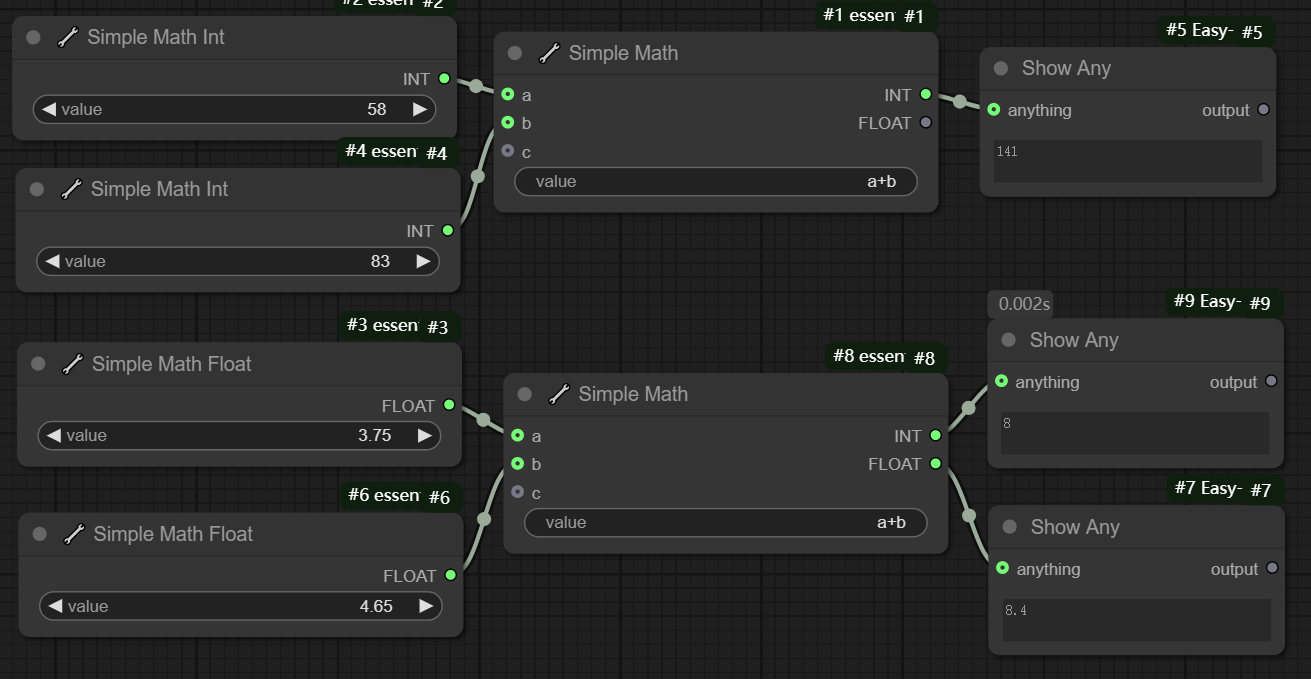Click the Show Any title of node #5
Image resolution: width=1311 pixels, height=679 pixels.
[x=1066, y=69]
